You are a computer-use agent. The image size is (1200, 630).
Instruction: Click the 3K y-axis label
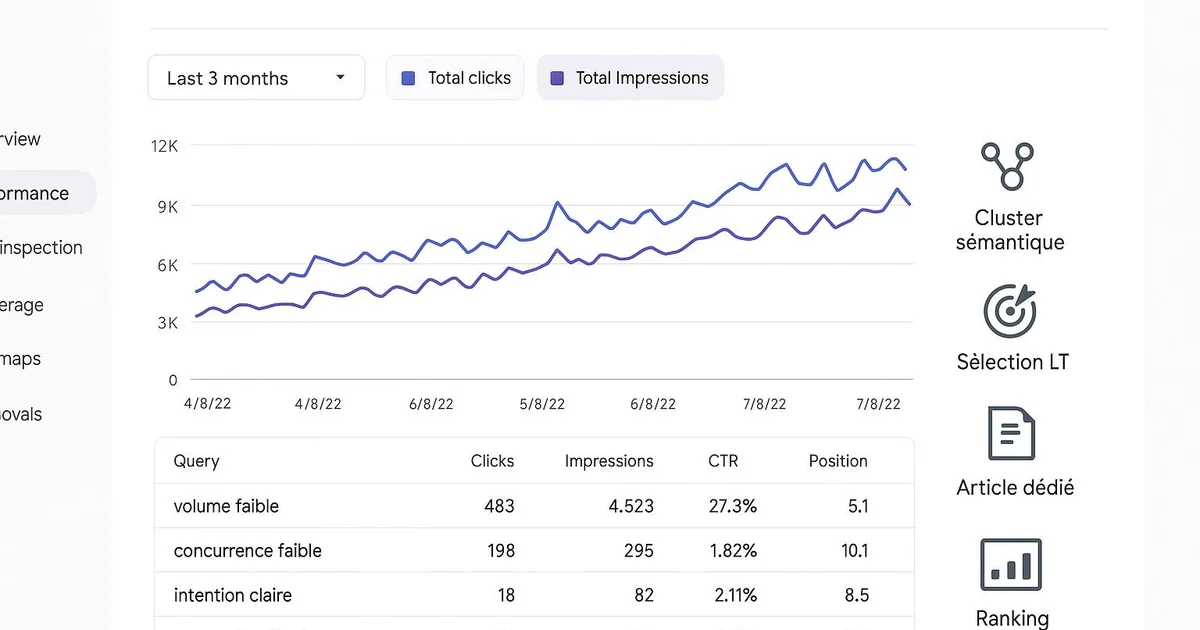click(x=166, y=323)
